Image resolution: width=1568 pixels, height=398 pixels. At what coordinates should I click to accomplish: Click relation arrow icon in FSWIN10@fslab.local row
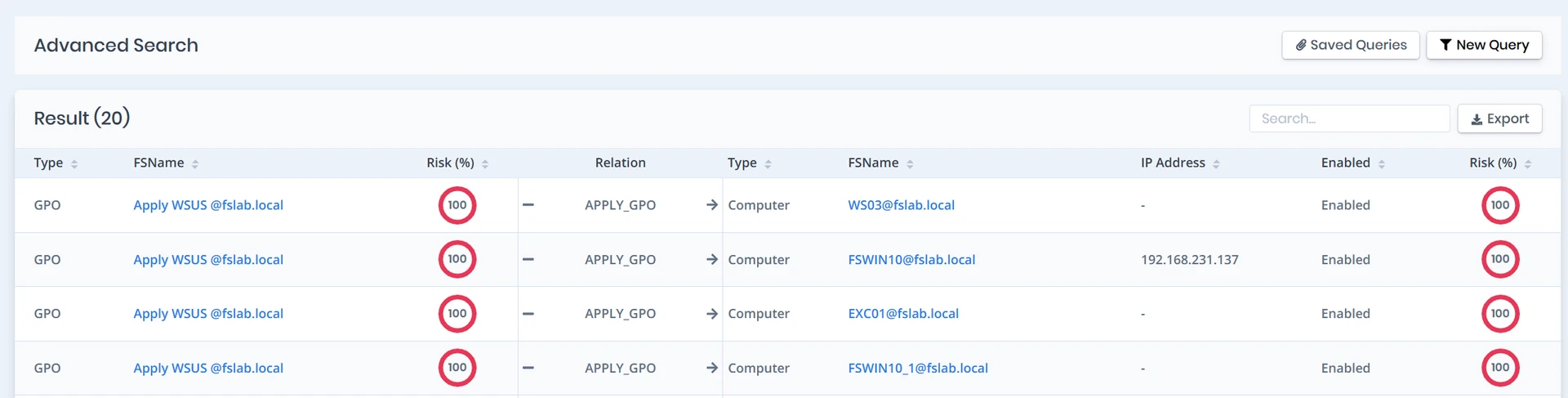point(712,260)
